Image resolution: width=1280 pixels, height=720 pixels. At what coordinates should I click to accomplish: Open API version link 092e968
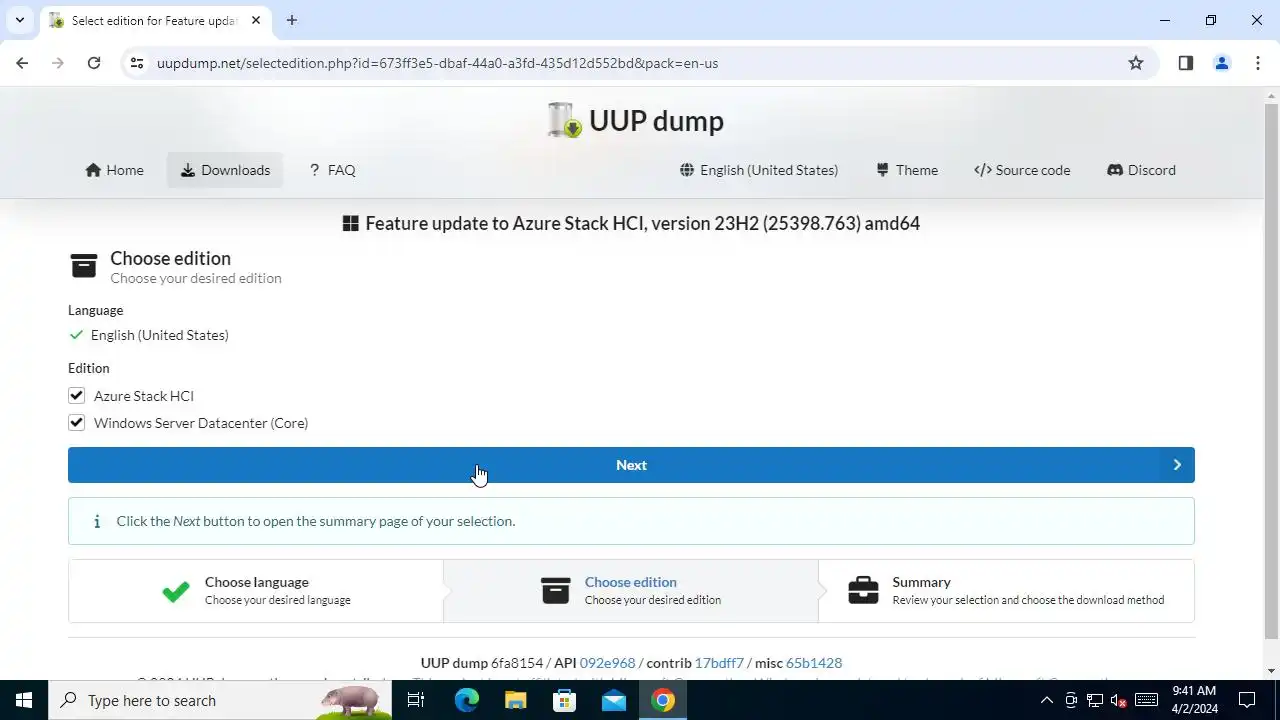(x=608, y=663)
